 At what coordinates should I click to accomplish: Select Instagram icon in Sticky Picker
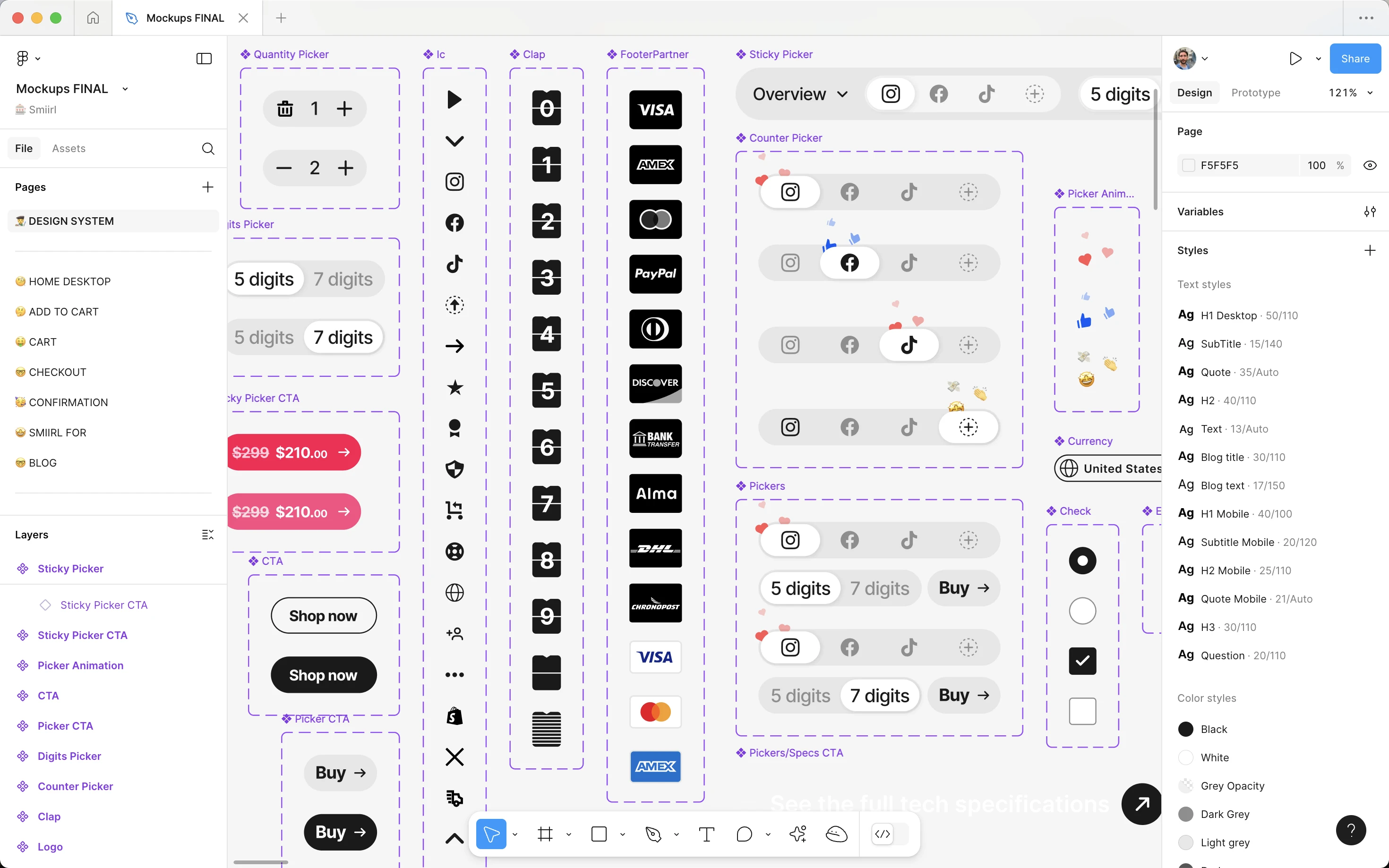(891, 94)
